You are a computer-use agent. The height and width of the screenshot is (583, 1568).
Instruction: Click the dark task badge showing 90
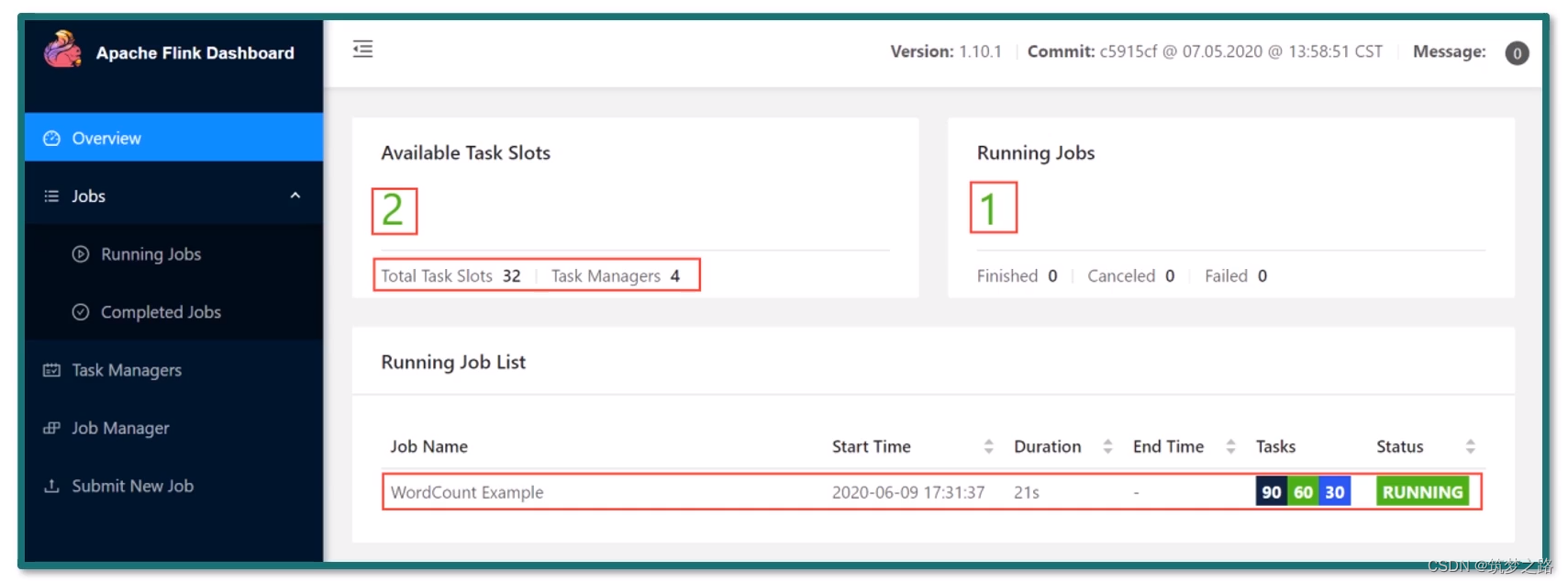1271,492
